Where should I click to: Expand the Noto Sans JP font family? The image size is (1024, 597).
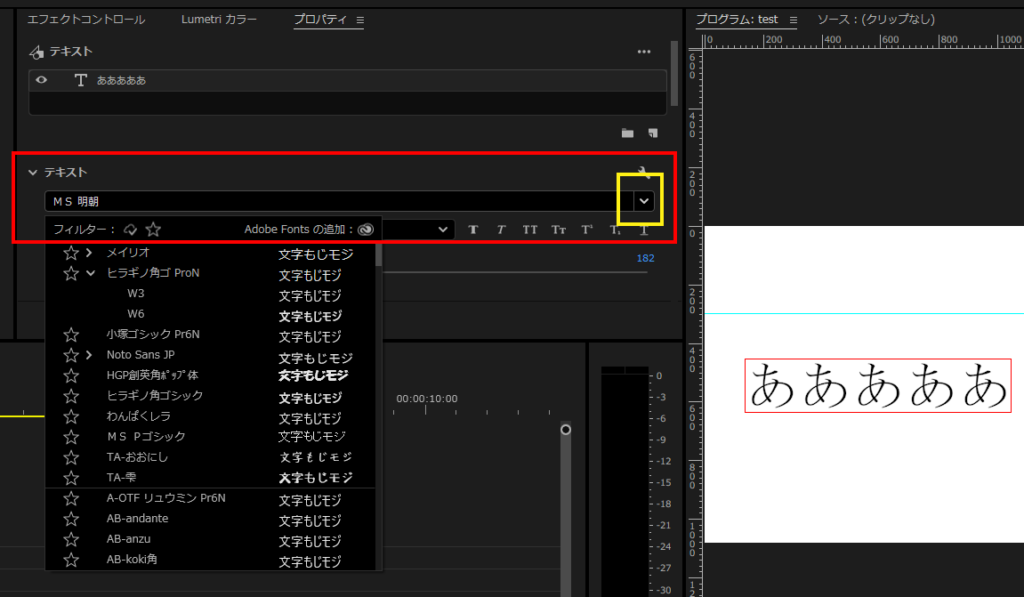tap(90, 355)
